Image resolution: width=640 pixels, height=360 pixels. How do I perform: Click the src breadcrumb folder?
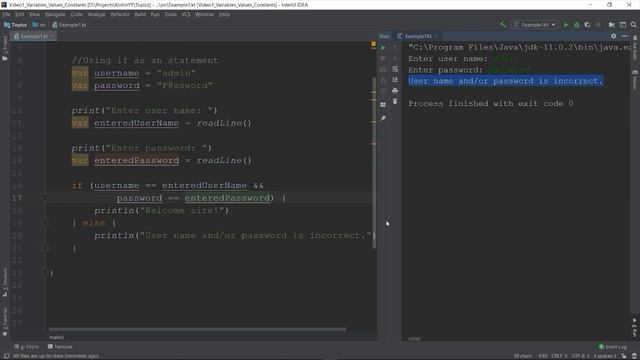(39, 25)
